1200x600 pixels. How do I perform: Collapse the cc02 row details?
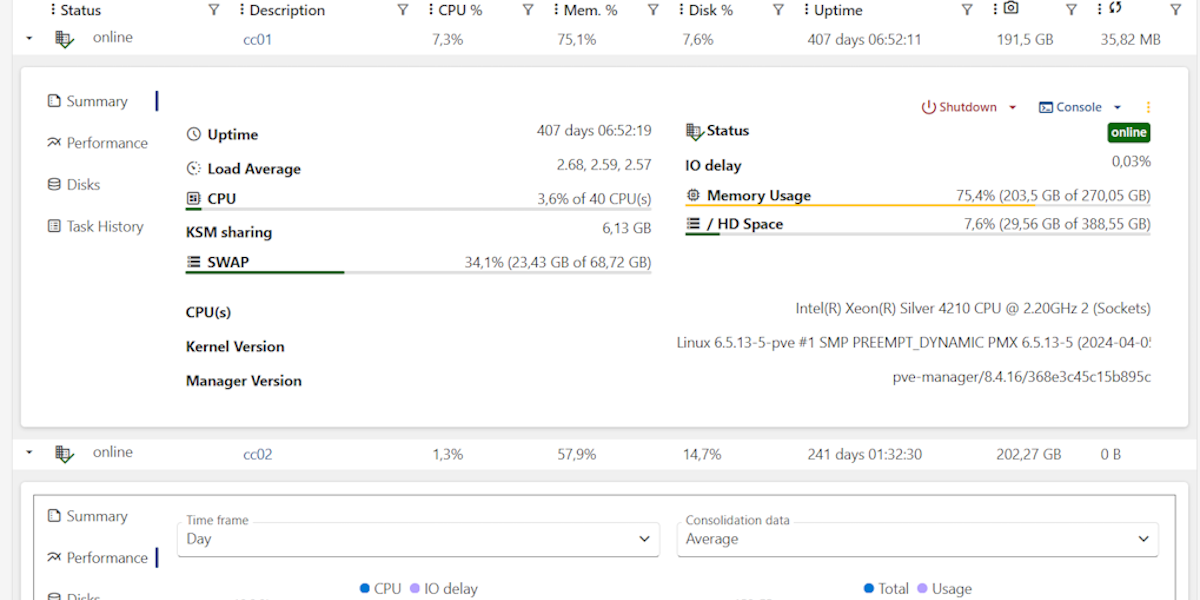click(x=29, y=453)
